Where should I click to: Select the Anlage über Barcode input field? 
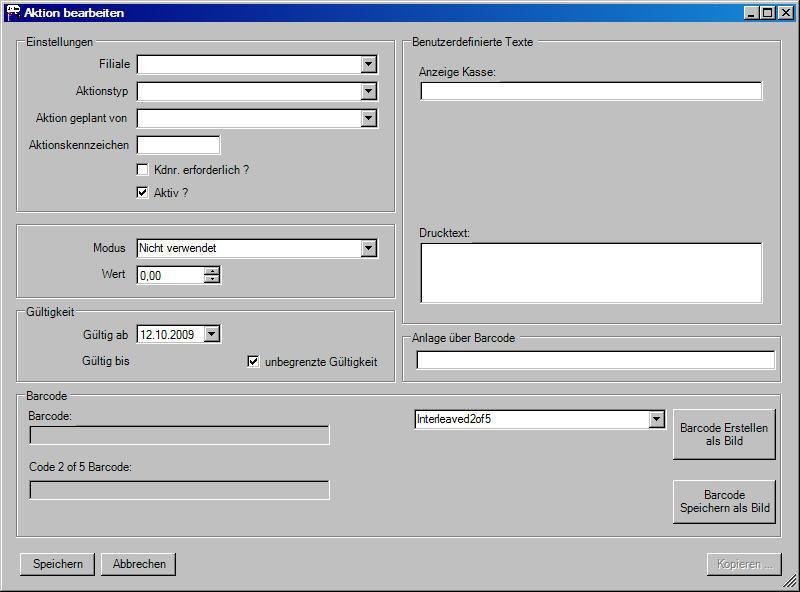(x=595, y=361)
